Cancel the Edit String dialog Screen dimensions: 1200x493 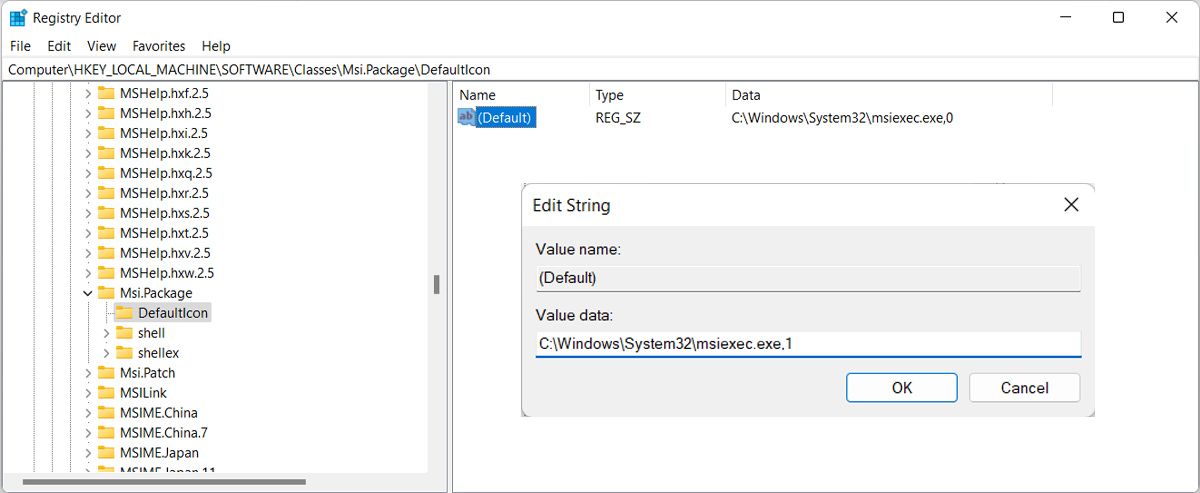(x=1024, y=388)
